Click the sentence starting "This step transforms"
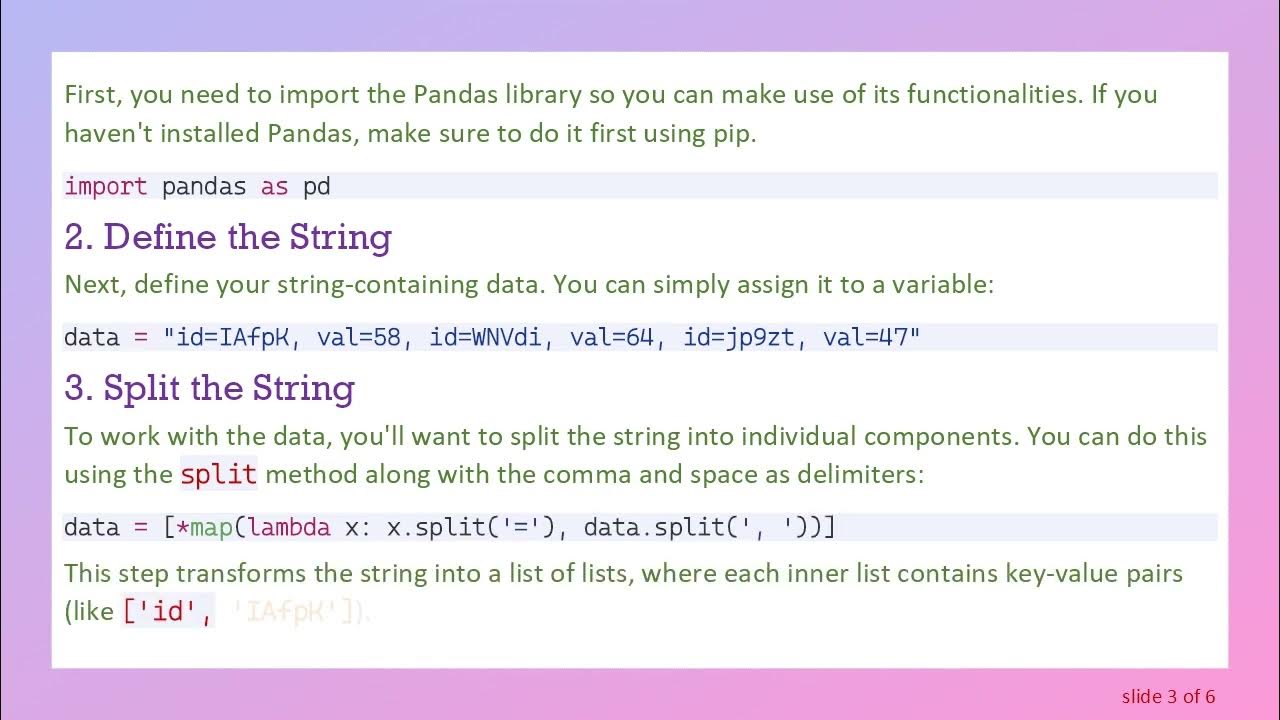Screen dimensions: 1280x720 click(622, 574)
